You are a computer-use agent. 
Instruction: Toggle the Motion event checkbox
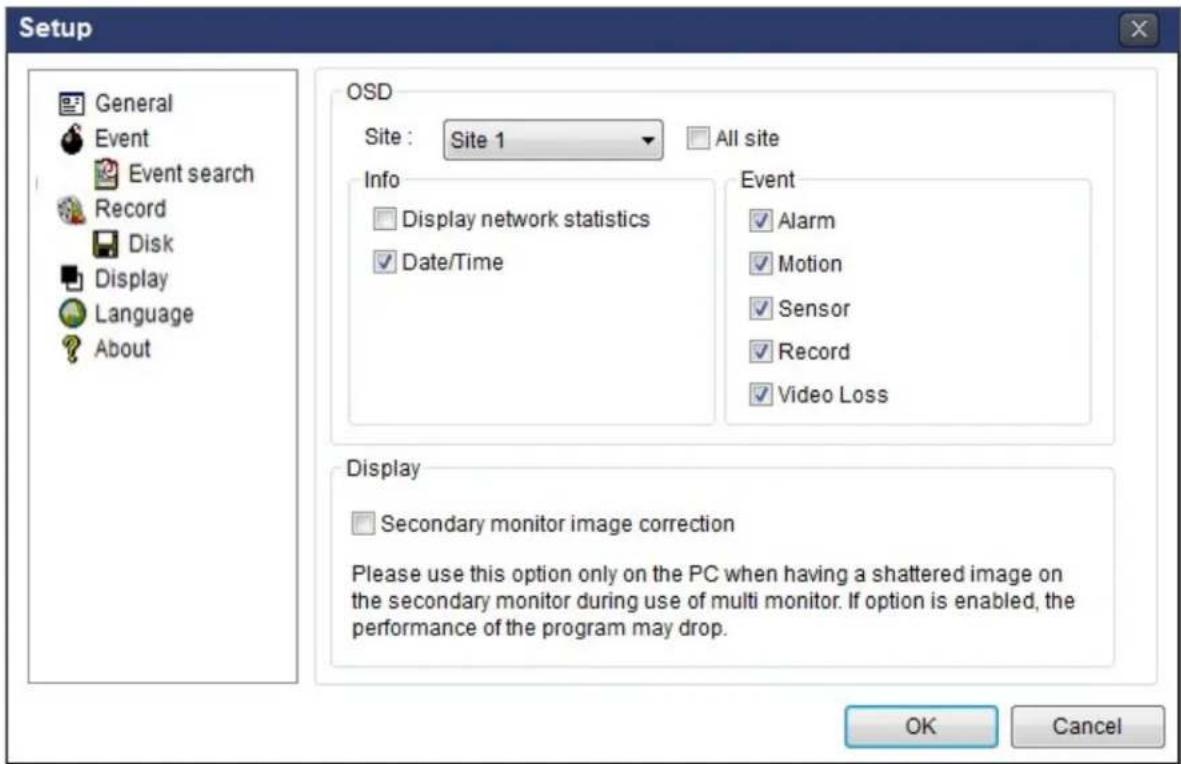coord(761,264)
